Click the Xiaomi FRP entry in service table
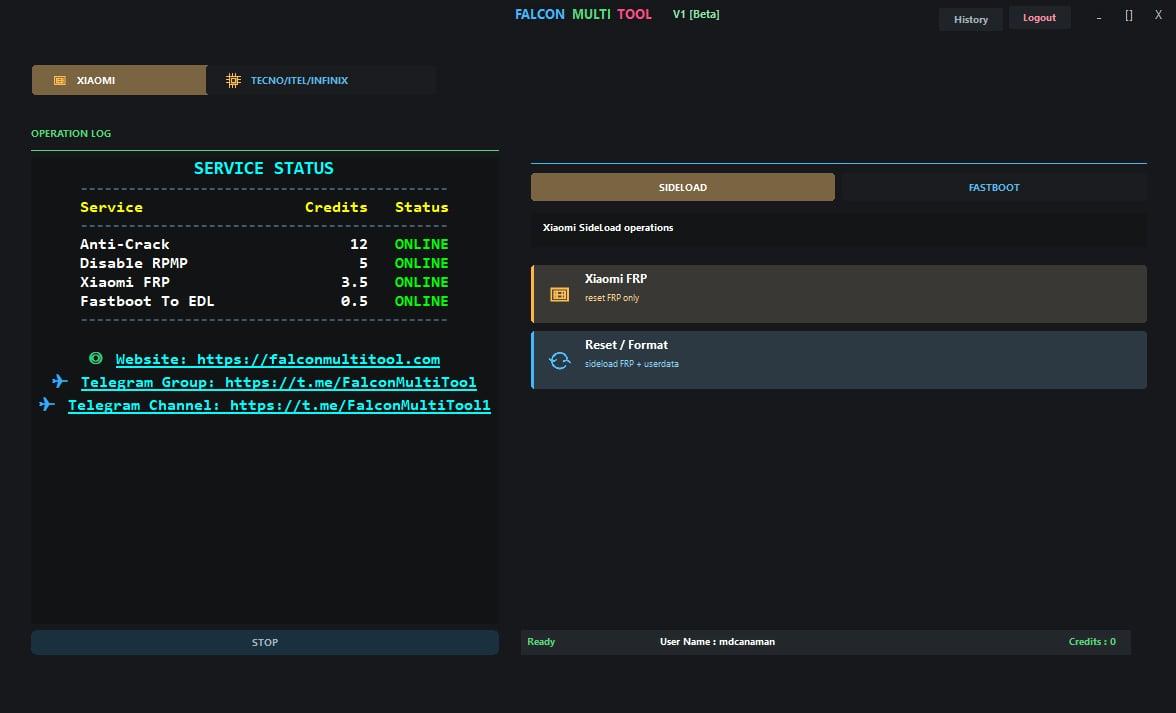Image resolution: width=1176 pixels, height=713 pixels. click(124, 283)
